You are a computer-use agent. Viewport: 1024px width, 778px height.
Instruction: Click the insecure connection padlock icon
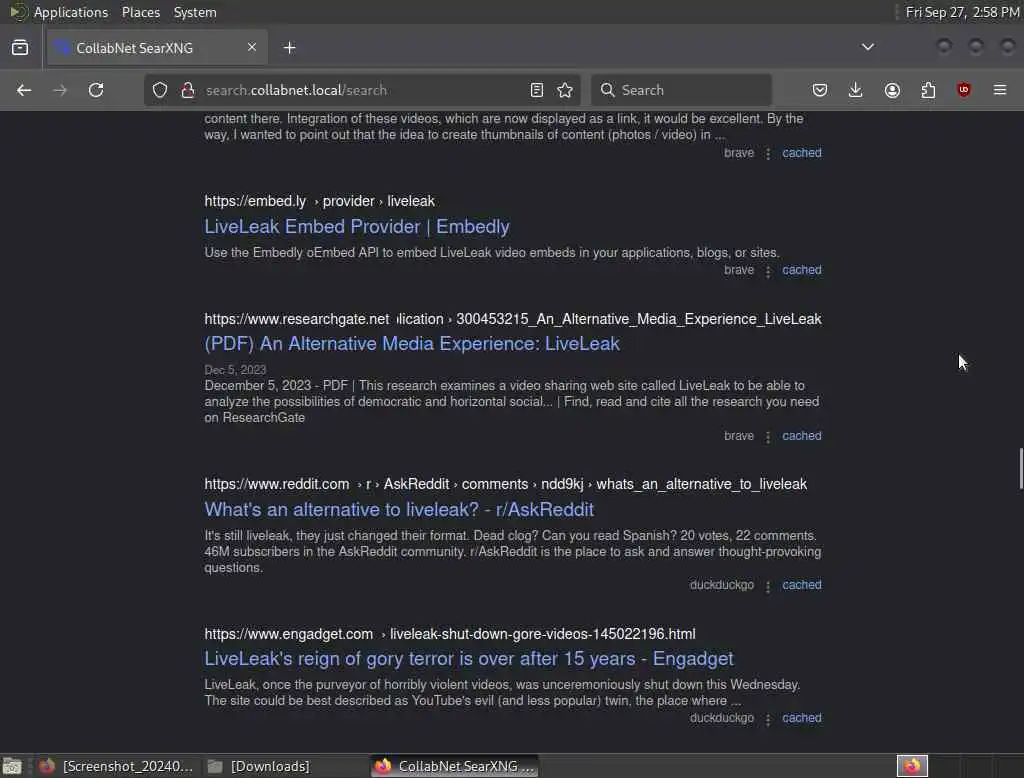188,90
